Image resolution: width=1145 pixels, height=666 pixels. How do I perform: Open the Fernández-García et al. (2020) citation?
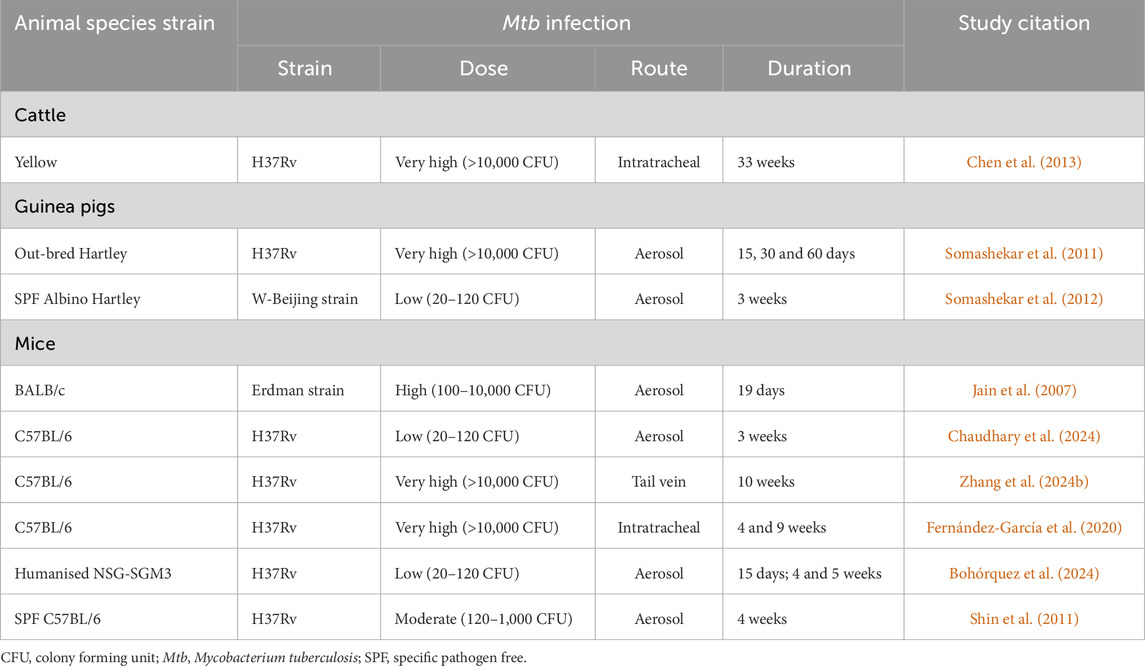point(1023,527)
